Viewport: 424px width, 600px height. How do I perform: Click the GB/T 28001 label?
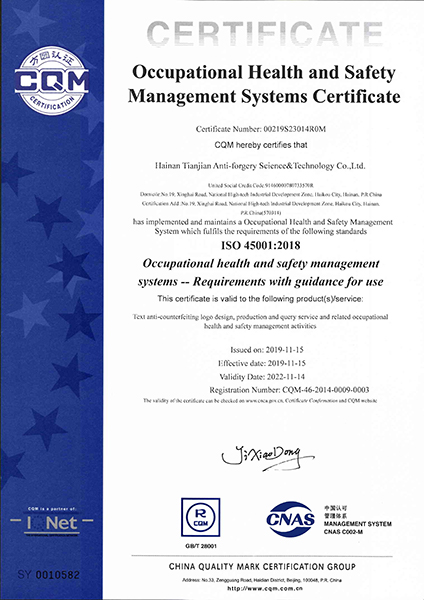pos(201,546)
